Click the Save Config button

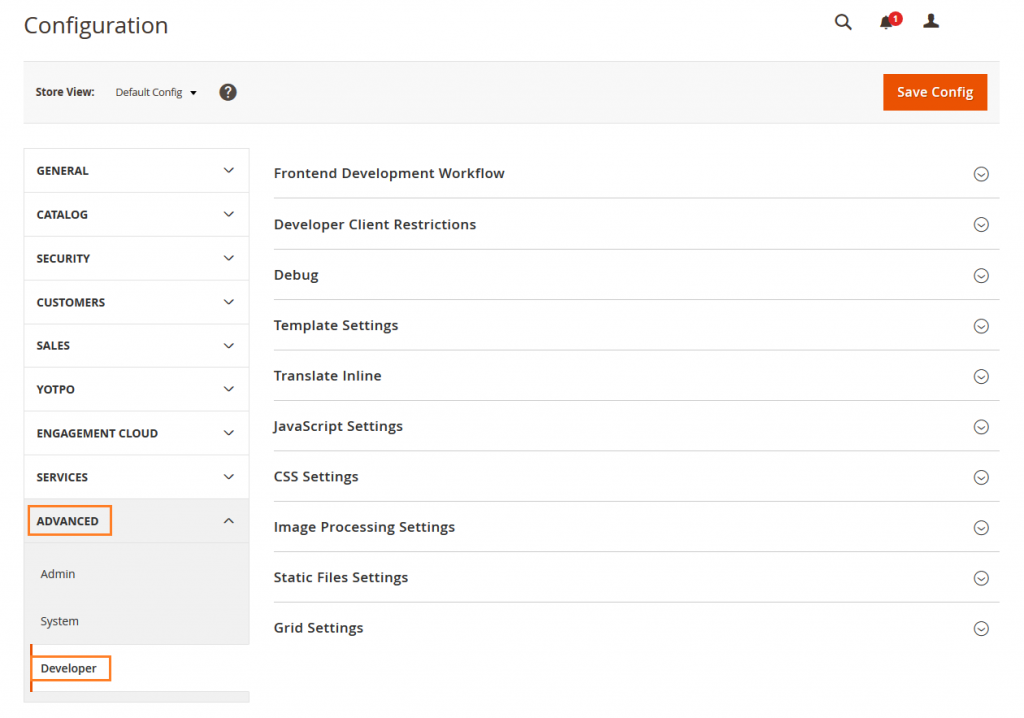point(935,92)
